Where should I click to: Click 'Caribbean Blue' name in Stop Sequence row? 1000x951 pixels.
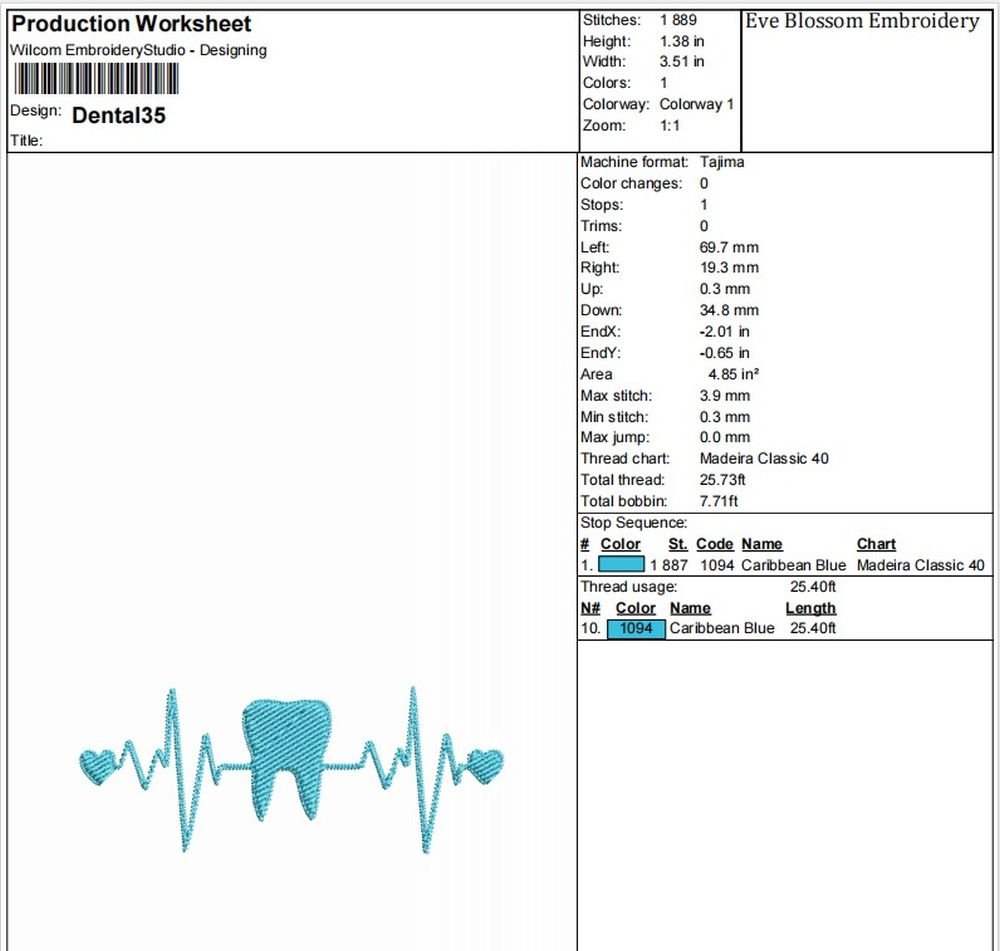(x=793, y=566)
